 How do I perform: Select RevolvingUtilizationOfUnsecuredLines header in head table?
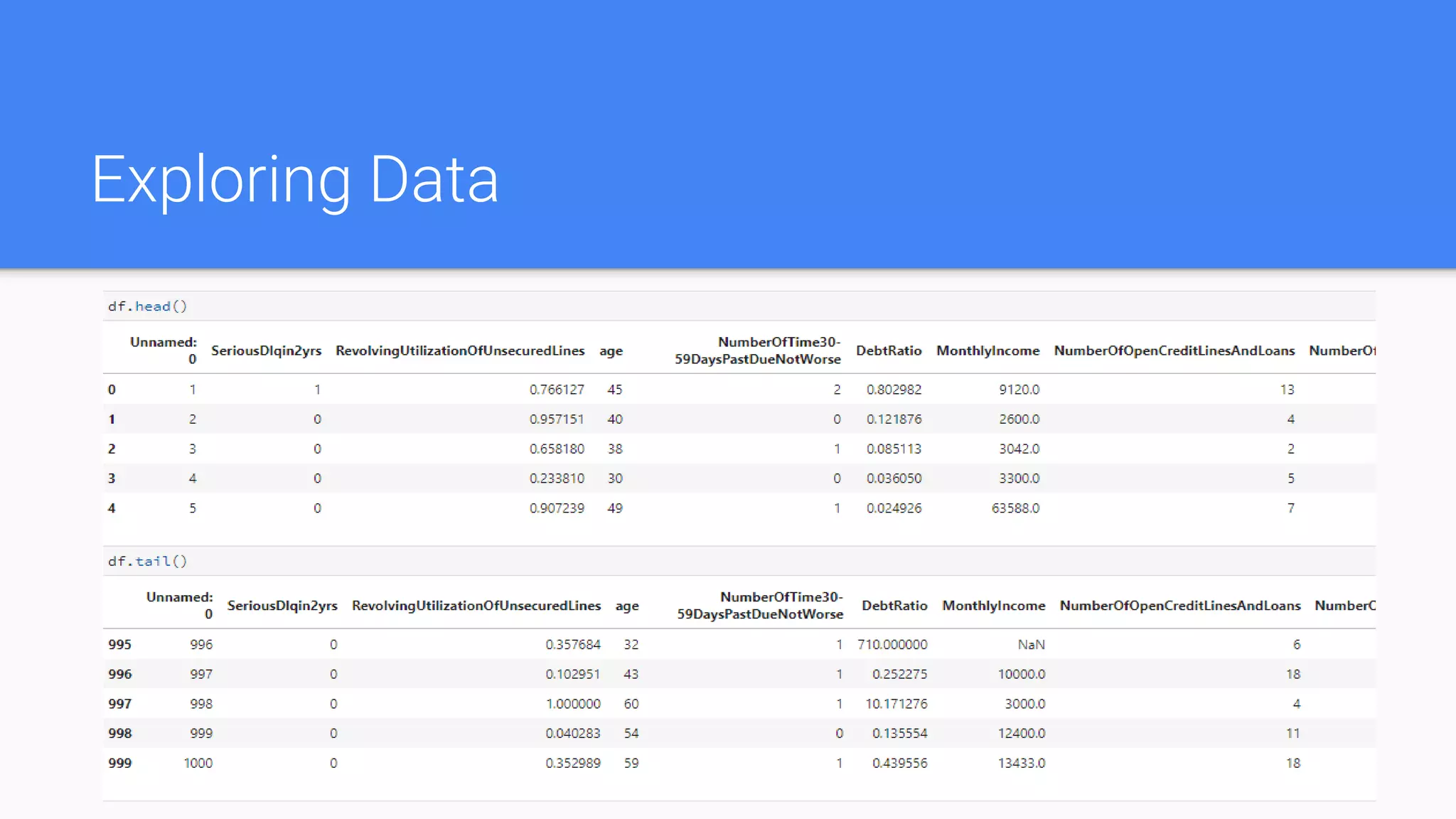tap(460, 350)
